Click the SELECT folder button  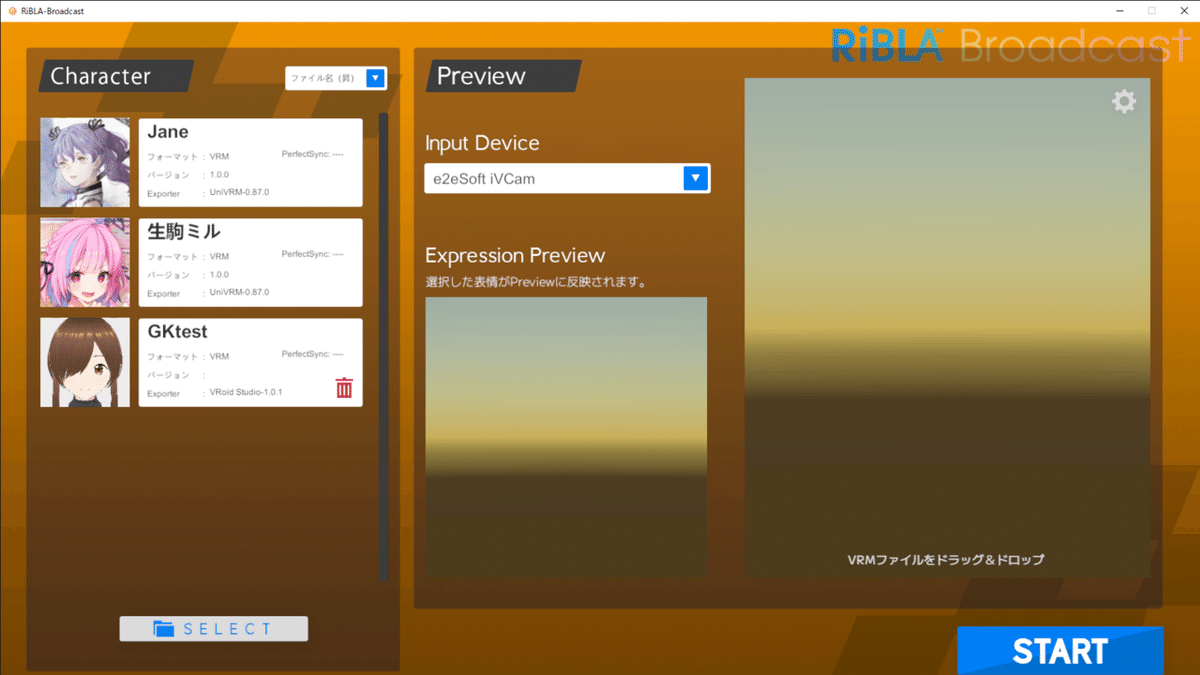coord(214,628)
